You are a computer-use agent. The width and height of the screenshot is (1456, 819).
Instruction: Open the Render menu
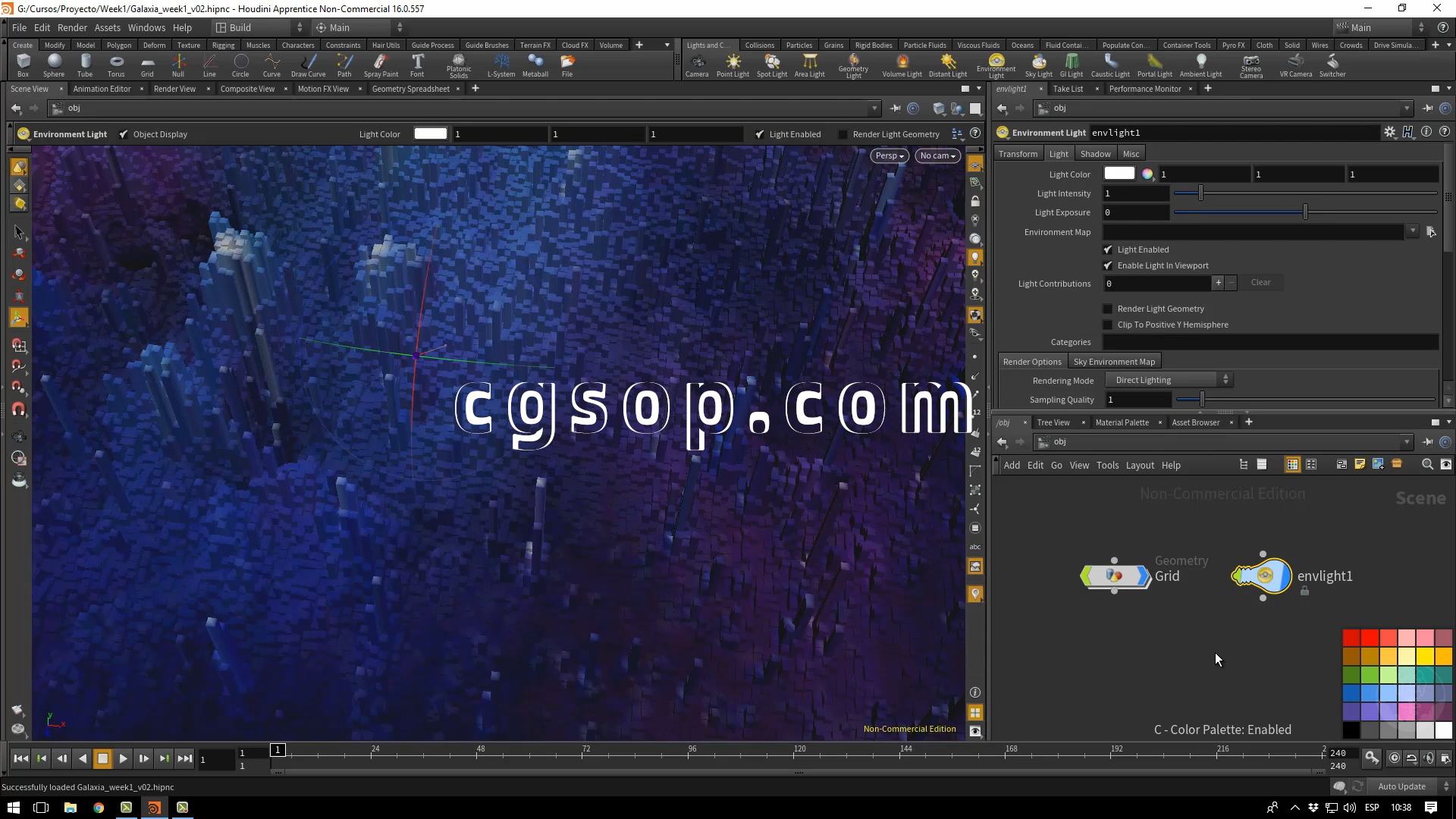coord(72,27)
